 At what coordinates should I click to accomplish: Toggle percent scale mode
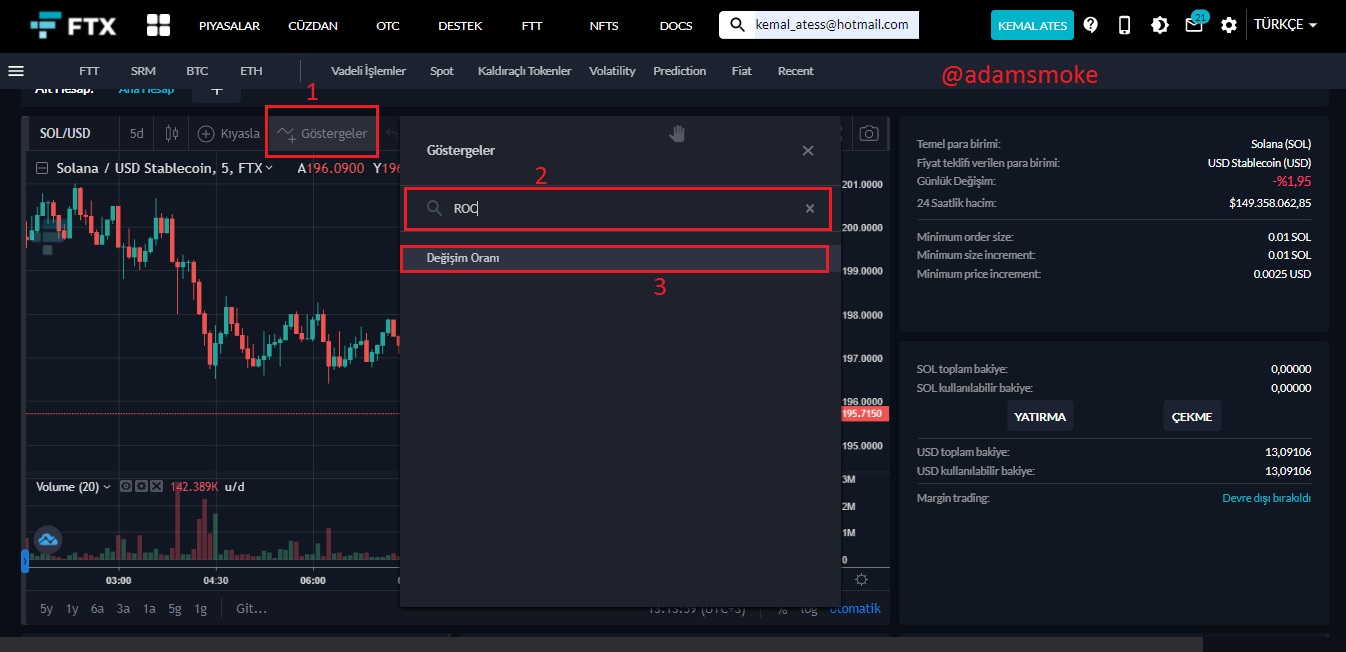point(782,608)
